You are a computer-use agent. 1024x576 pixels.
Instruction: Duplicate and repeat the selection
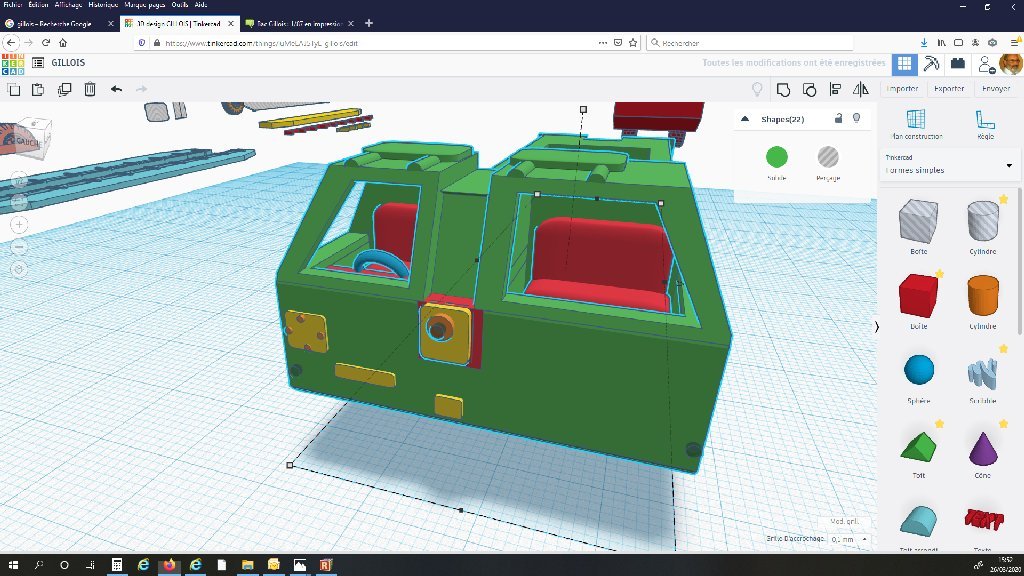(x=64, y=89)
